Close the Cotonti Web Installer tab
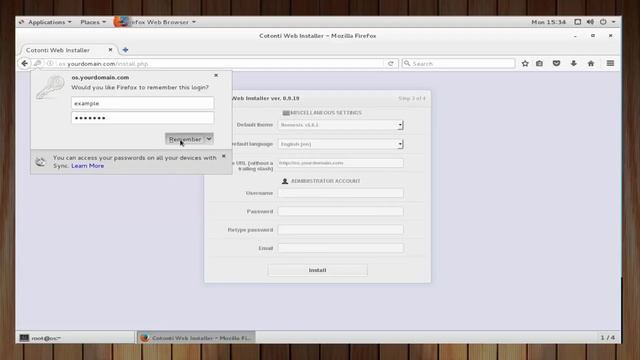 [x=110, y=50]
